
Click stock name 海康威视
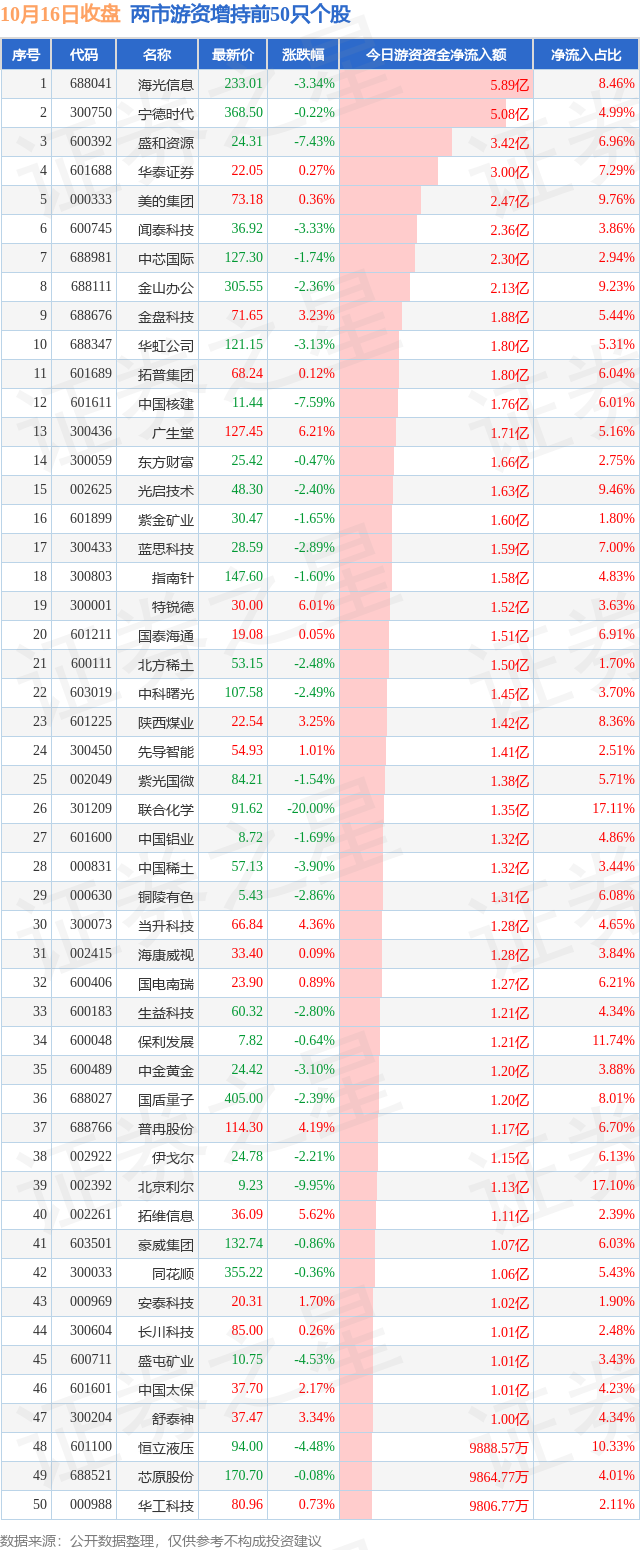pyautogui.click(x=166, y=954)
